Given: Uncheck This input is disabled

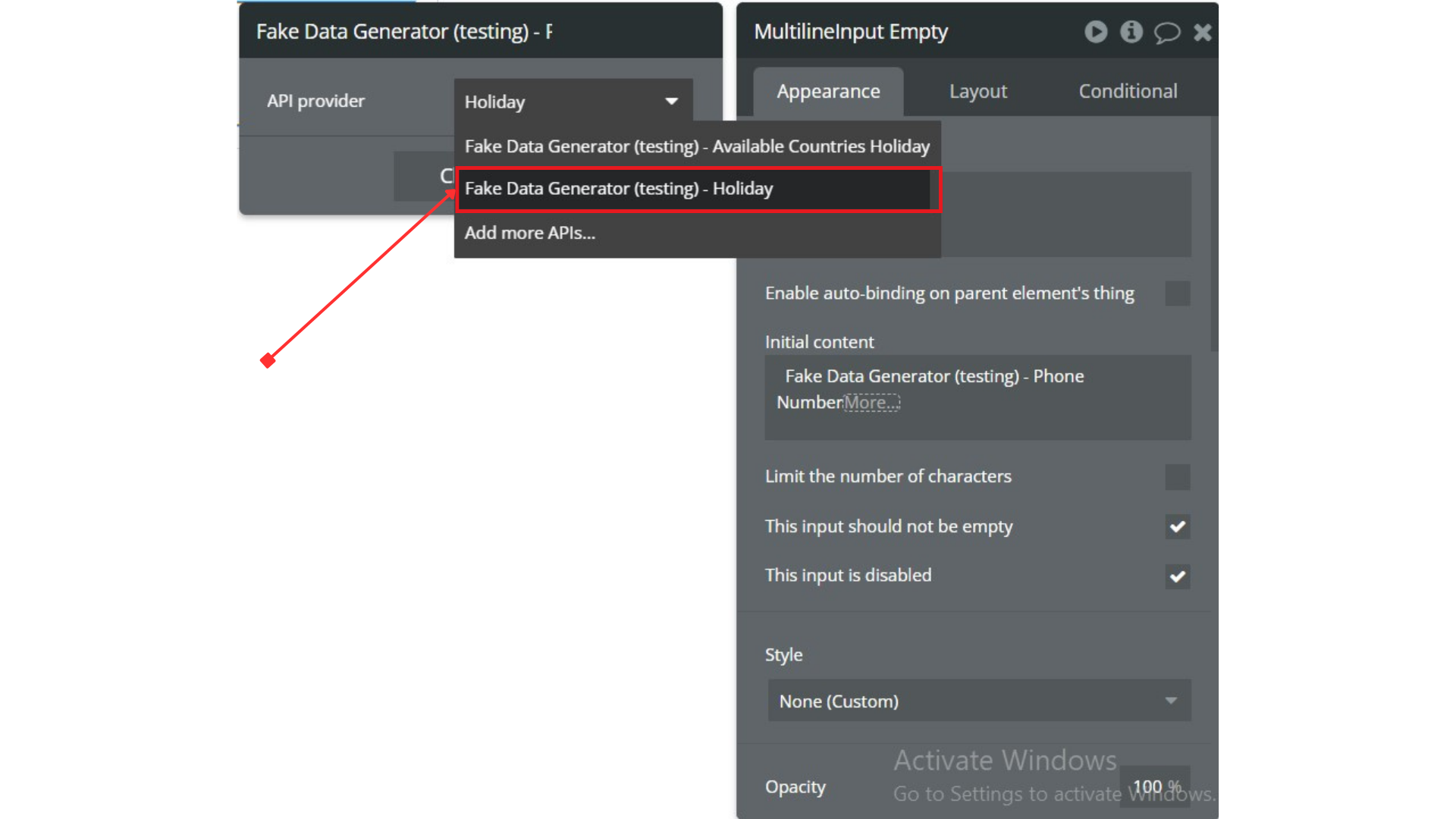Looking at the screenshot, I should pyautogui.click(x=1177, y=576).
